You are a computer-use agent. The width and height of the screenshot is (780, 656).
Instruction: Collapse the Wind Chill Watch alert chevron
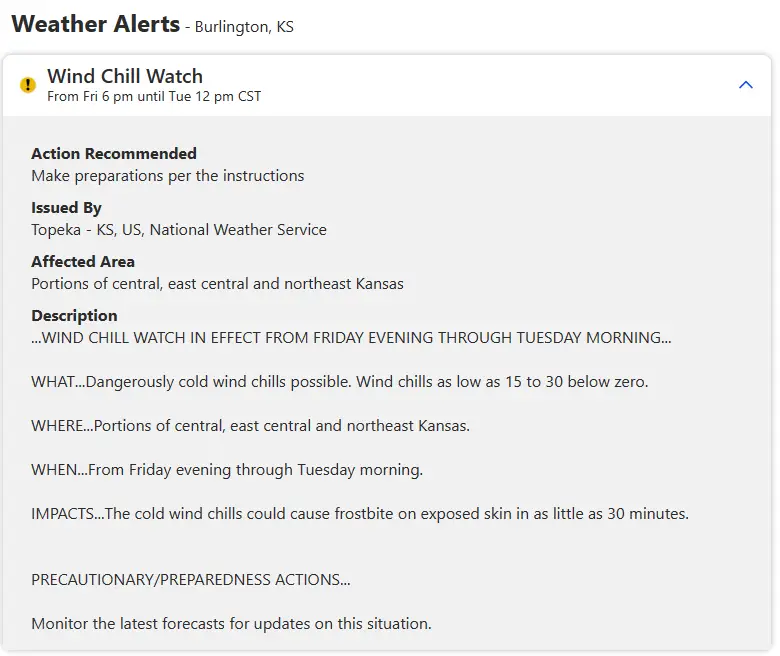(x=745, y=85)
